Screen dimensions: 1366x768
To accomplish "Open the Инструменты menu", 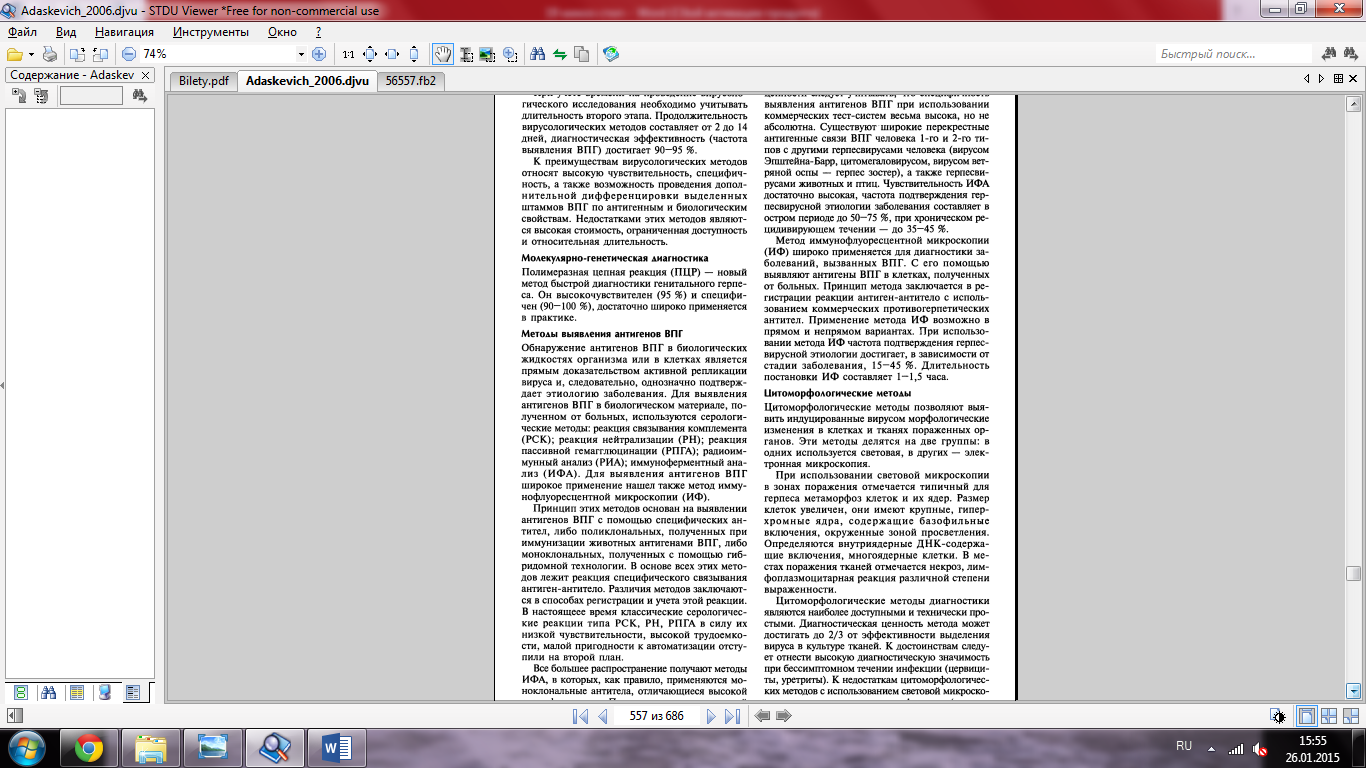I will [x=210, y=32].
